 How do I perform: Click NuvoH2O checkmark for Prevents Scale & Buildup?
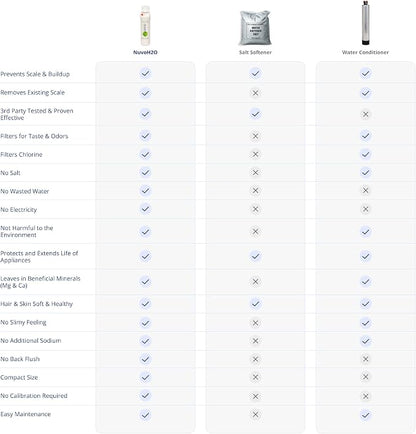[x=145, y=73]
